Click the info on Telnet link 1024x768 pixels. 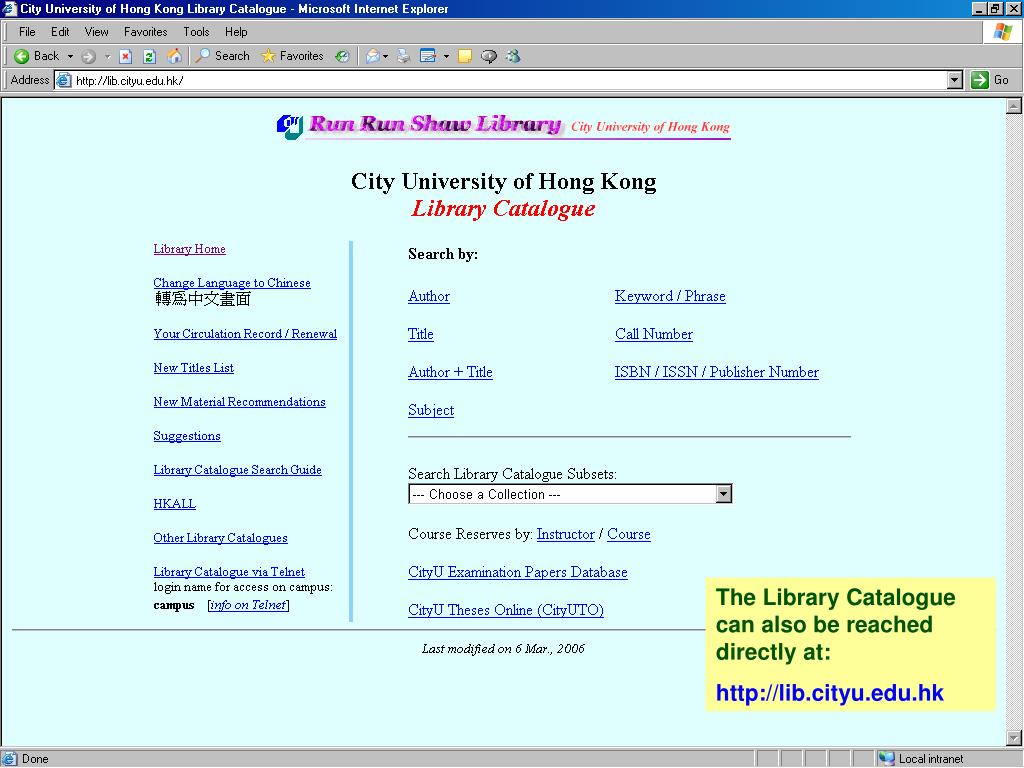[248, 605]
